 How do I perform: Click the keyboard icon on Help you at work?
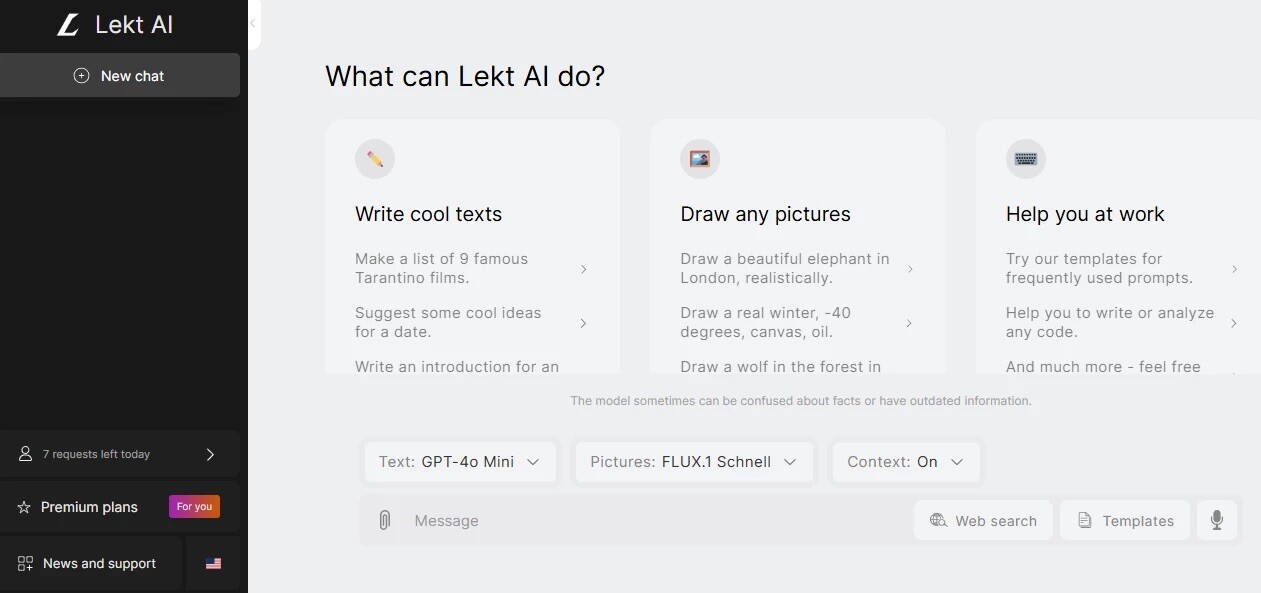click(x=1025, y=158)
